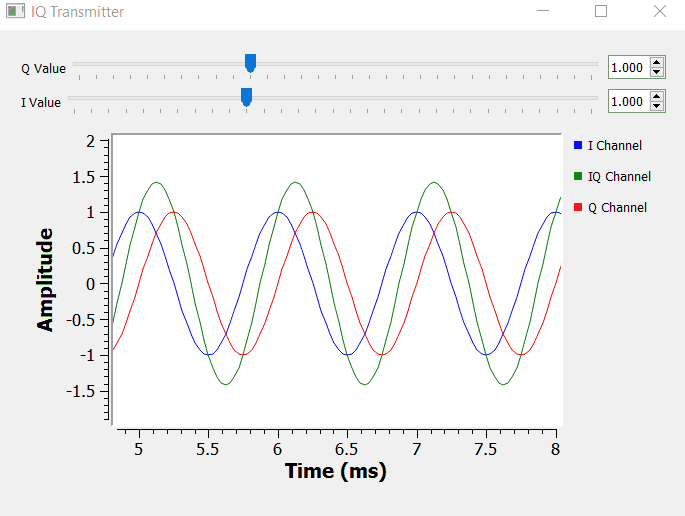
Task: Grab the I Value slider handle
Action: [246, 96]
